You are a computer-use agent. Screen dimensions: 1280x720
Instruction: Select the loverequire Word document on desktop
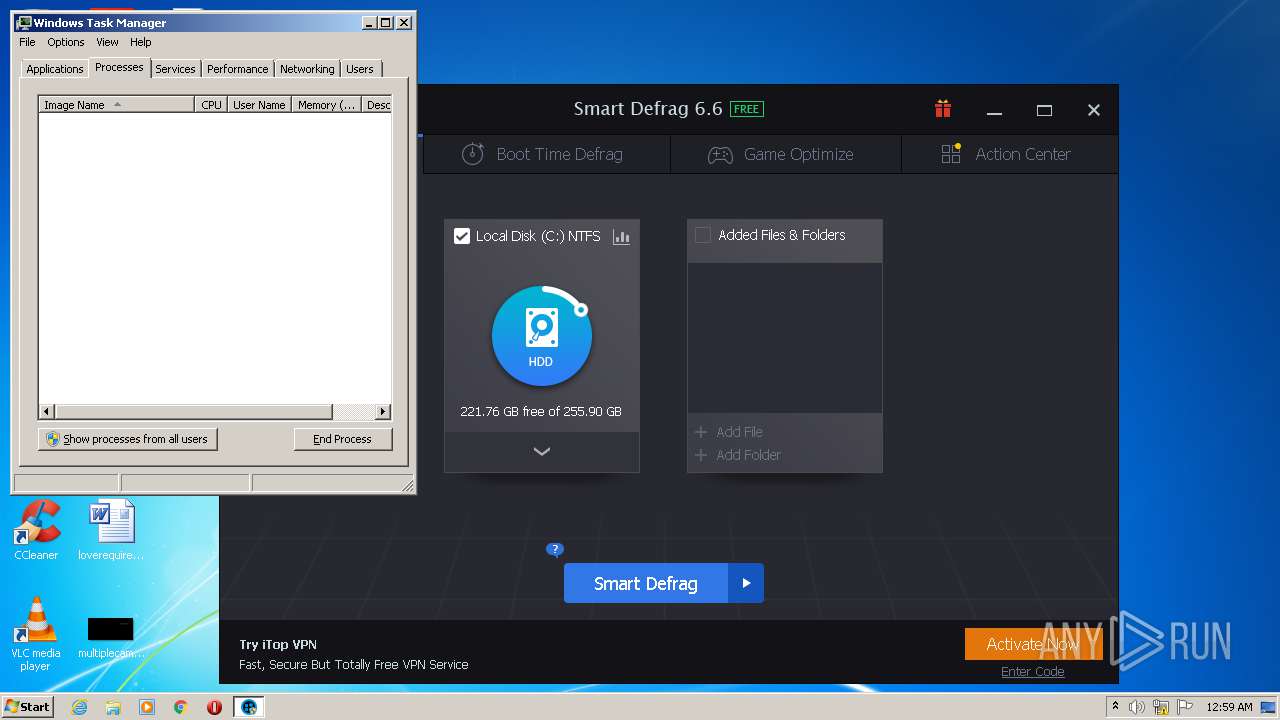click(111, 530)
